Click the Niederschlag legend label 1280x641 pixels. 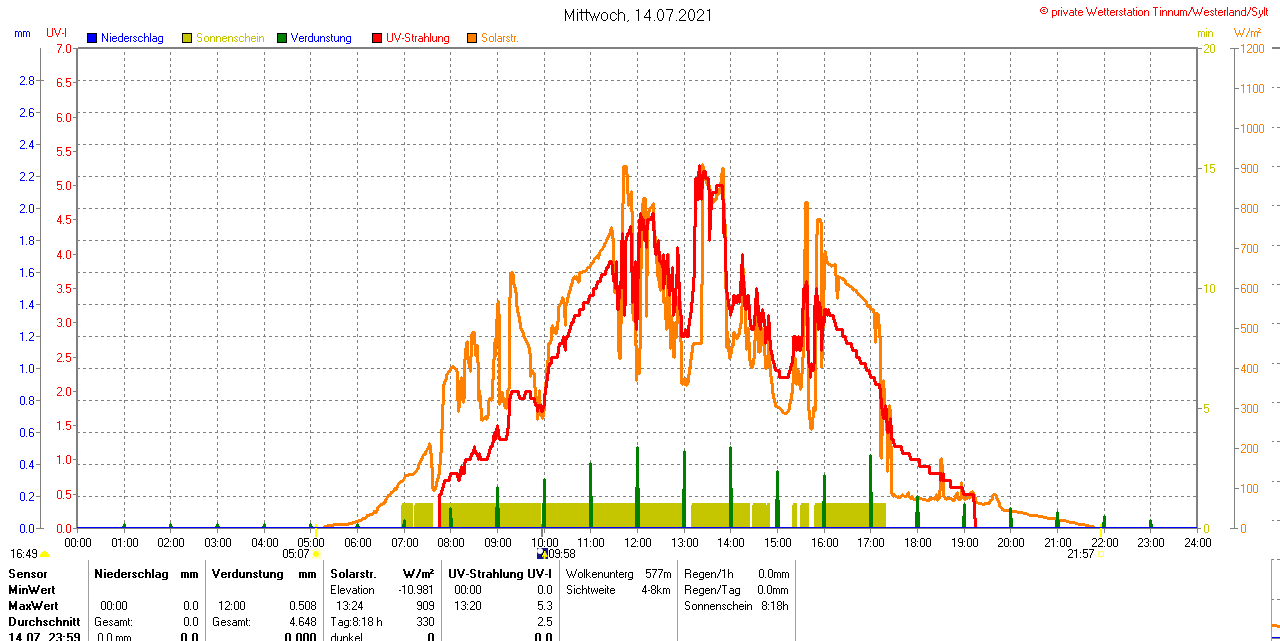coord(132,38)
